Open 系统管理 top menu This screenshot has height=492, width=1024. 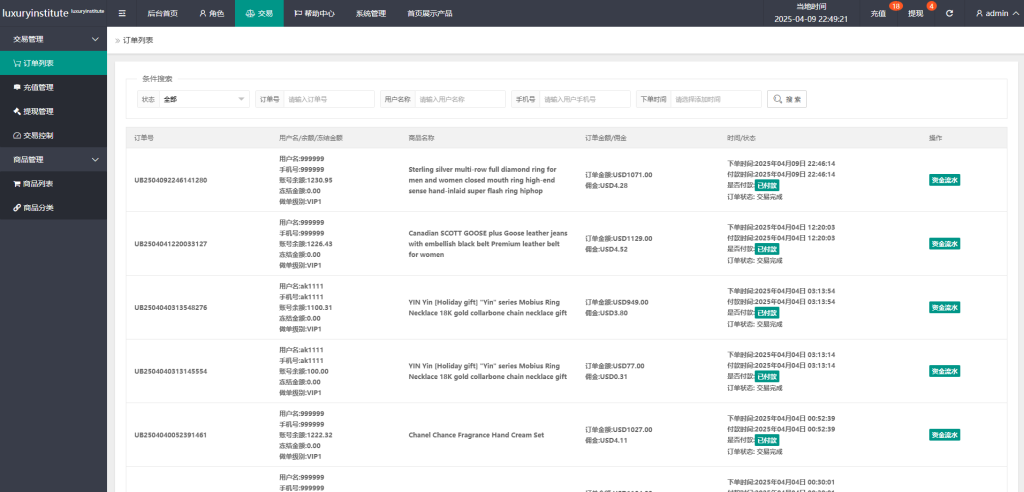click(x=371, y=13)
